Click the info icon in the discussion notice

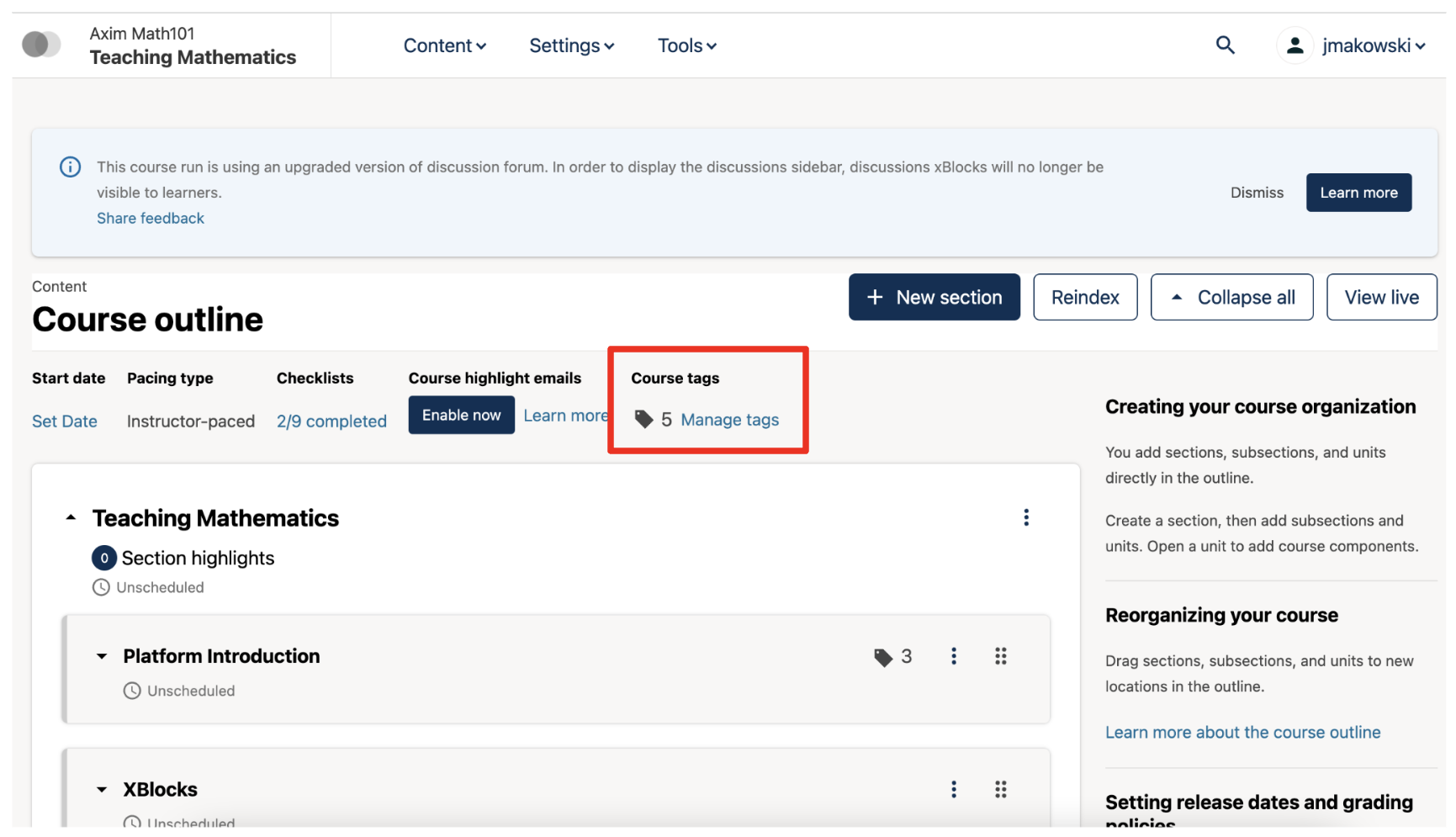point(70,167)
